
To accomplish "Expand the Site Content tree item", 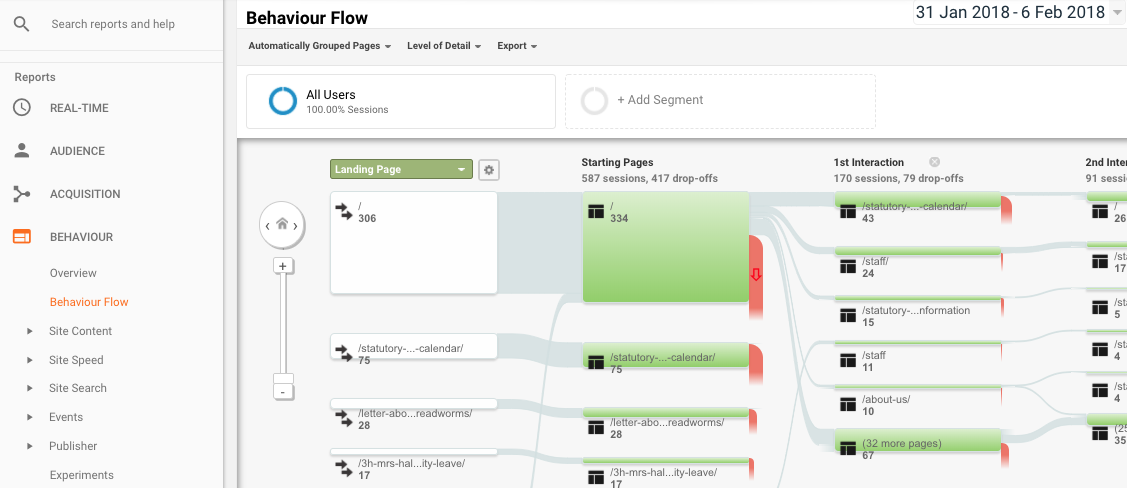I will 29,331.
